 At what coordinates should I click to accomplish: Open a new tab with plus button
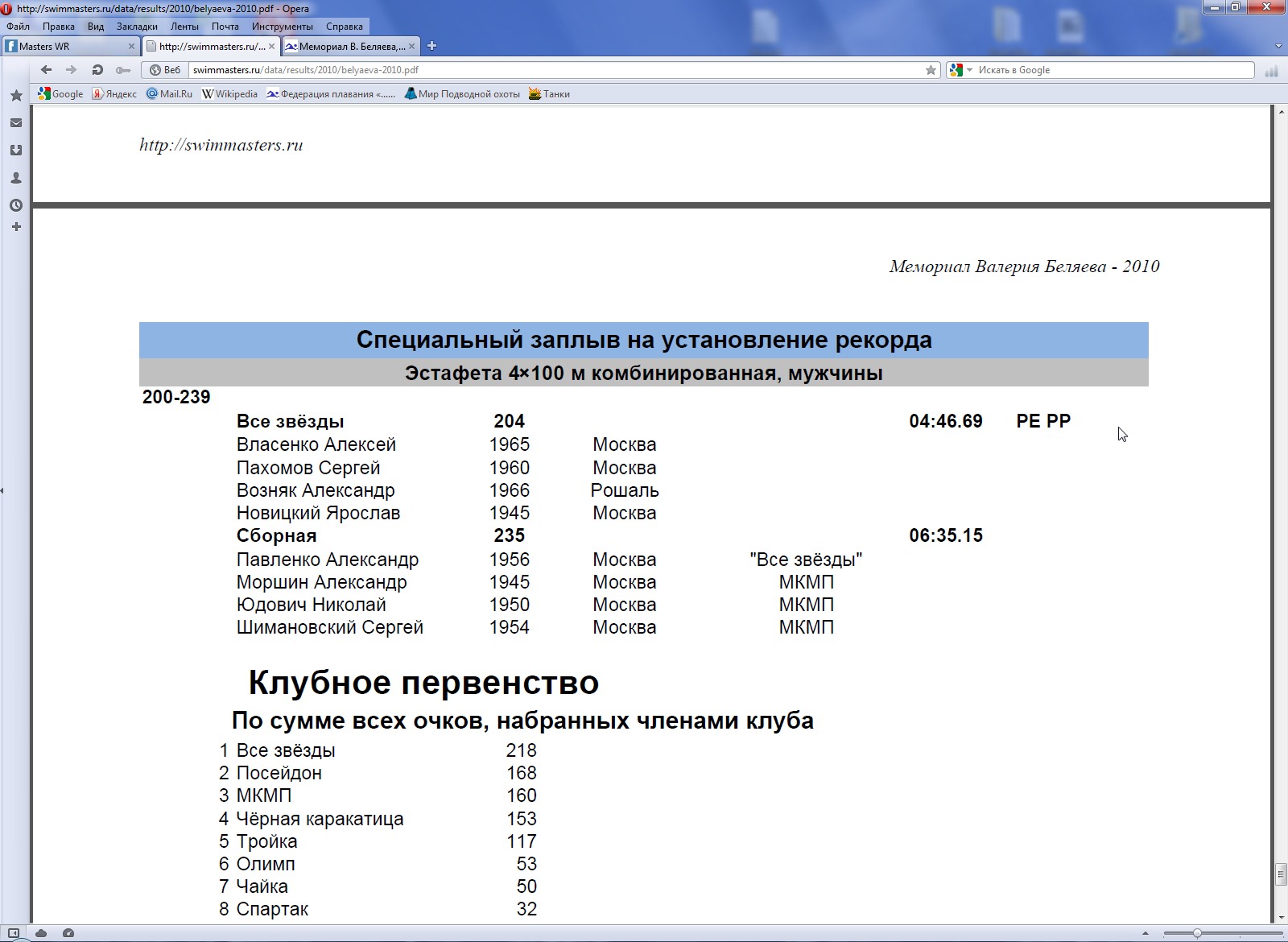tap(431, 46)
